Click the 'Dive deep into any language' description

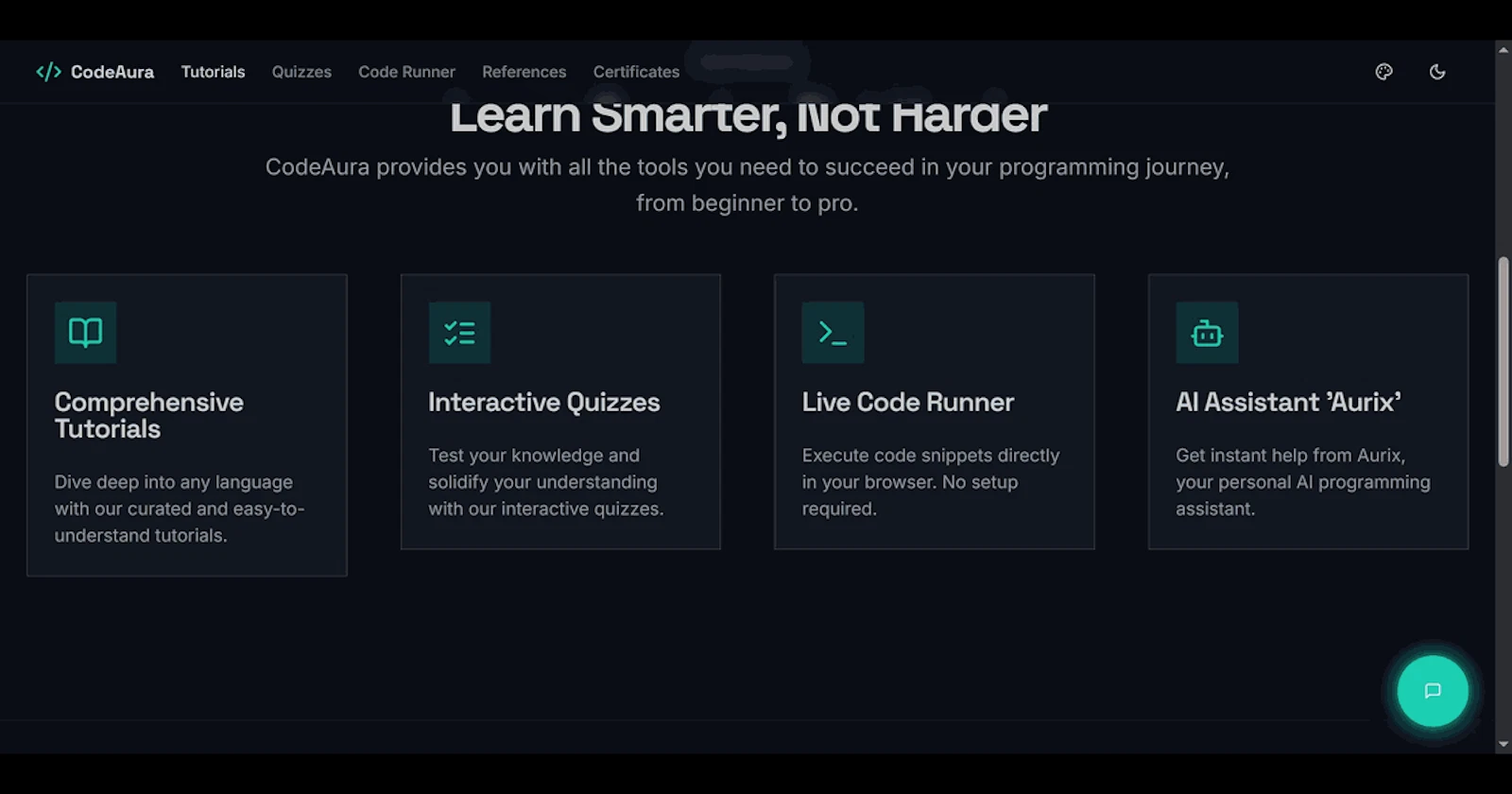[x=180, y=509]
